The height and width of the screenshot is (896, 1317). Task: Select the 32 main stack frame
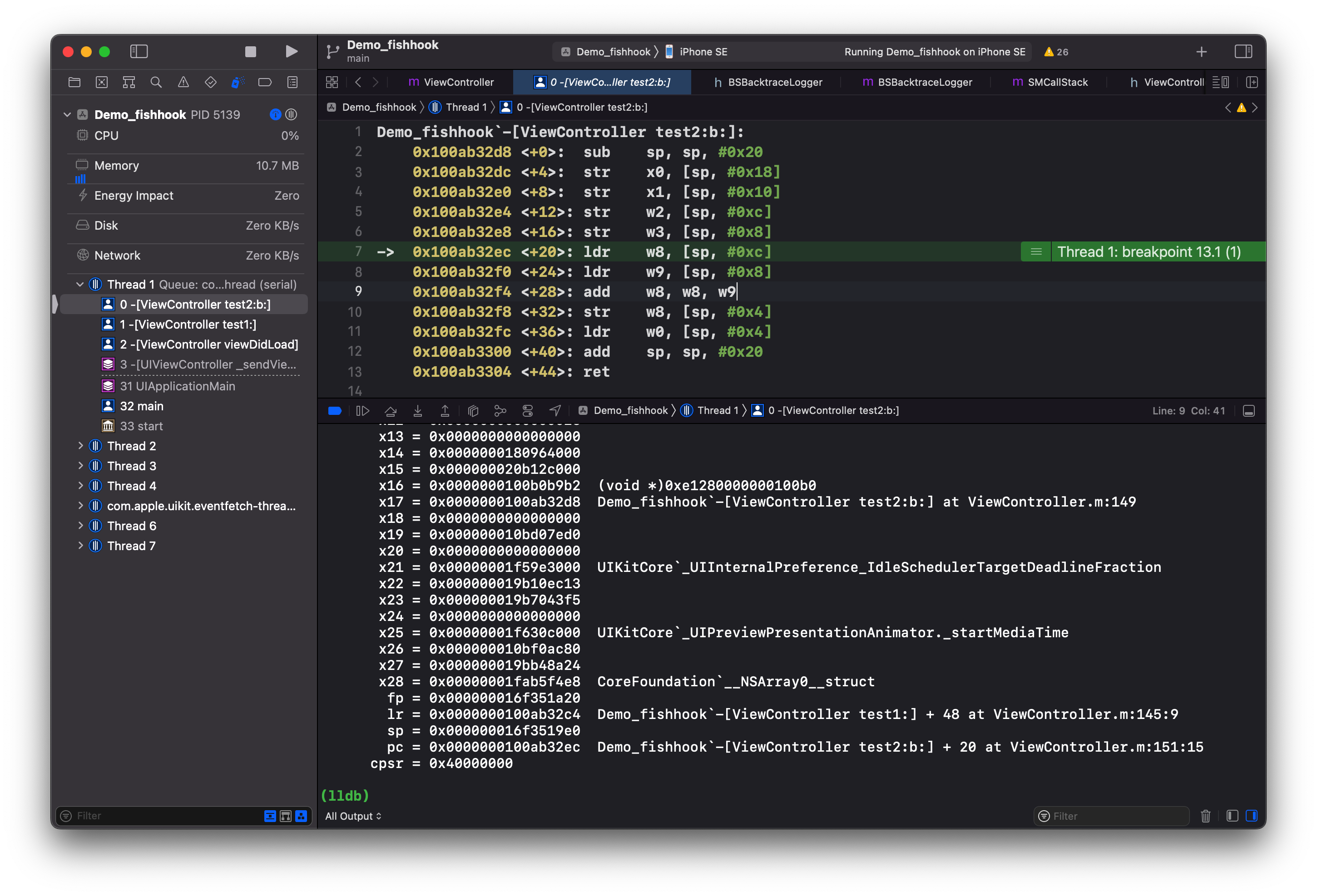point(142,406)
